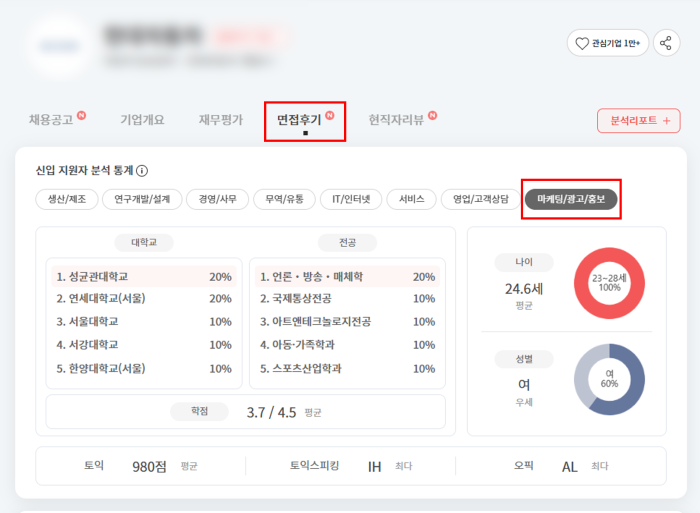Add company to favorites via 관심기업 heart button
The image size is (700, 513).
607,43
